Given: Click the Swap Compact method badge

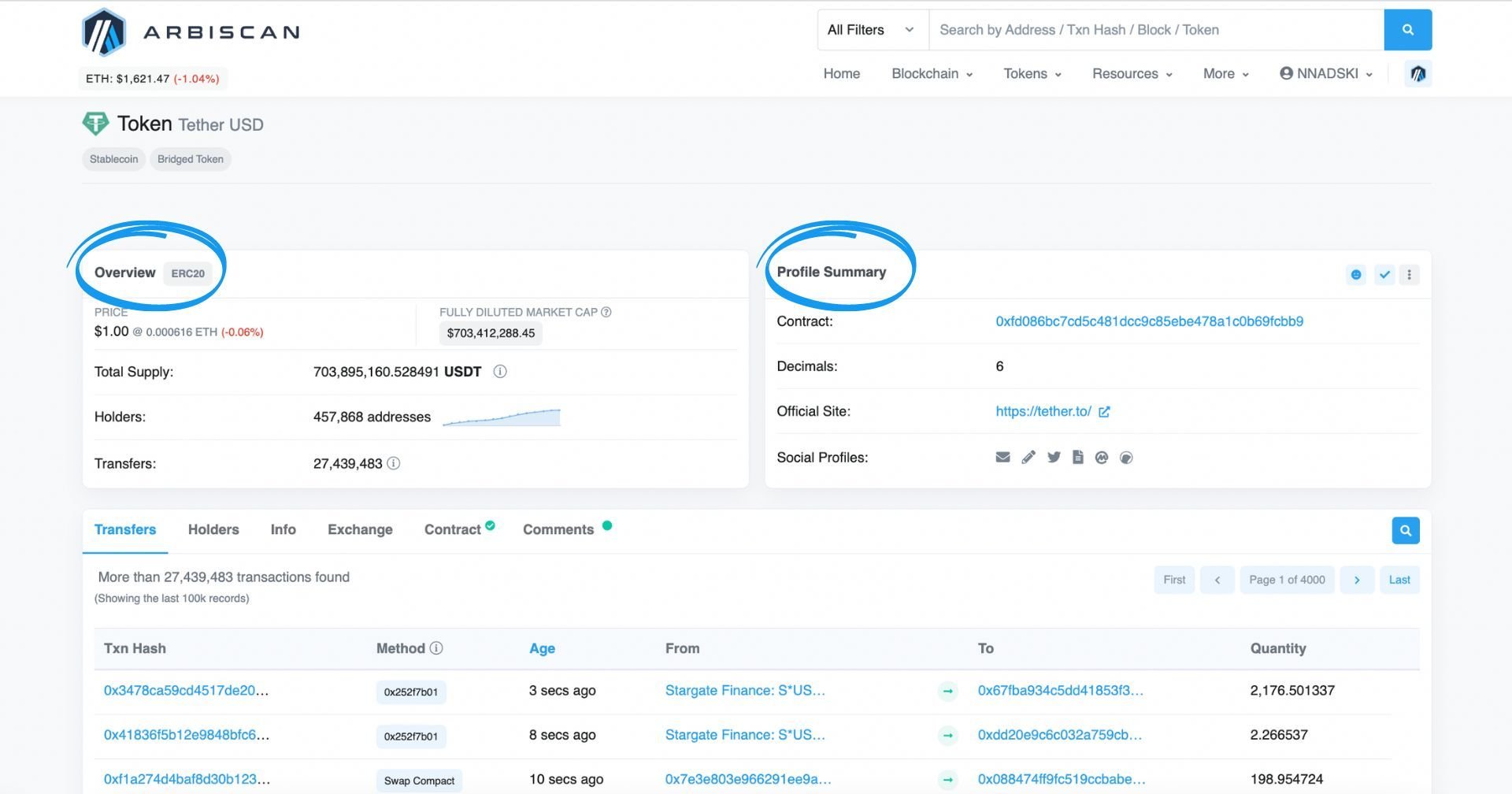Looking at the screenshot, I should pos(419,781).
